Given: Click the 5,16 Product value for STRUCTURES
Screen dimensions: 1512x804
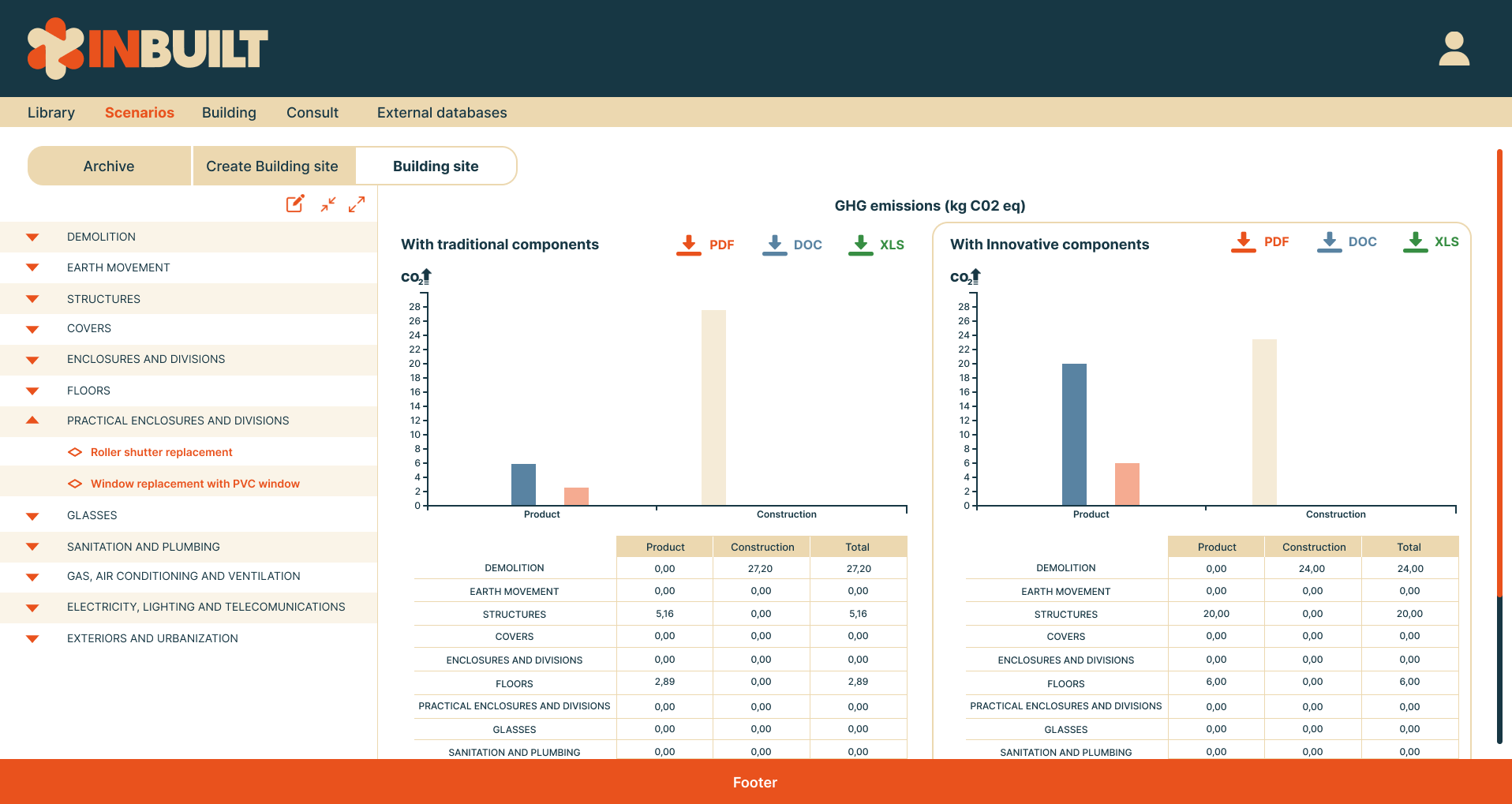Looking at the screenshot, I should [664, 613].
